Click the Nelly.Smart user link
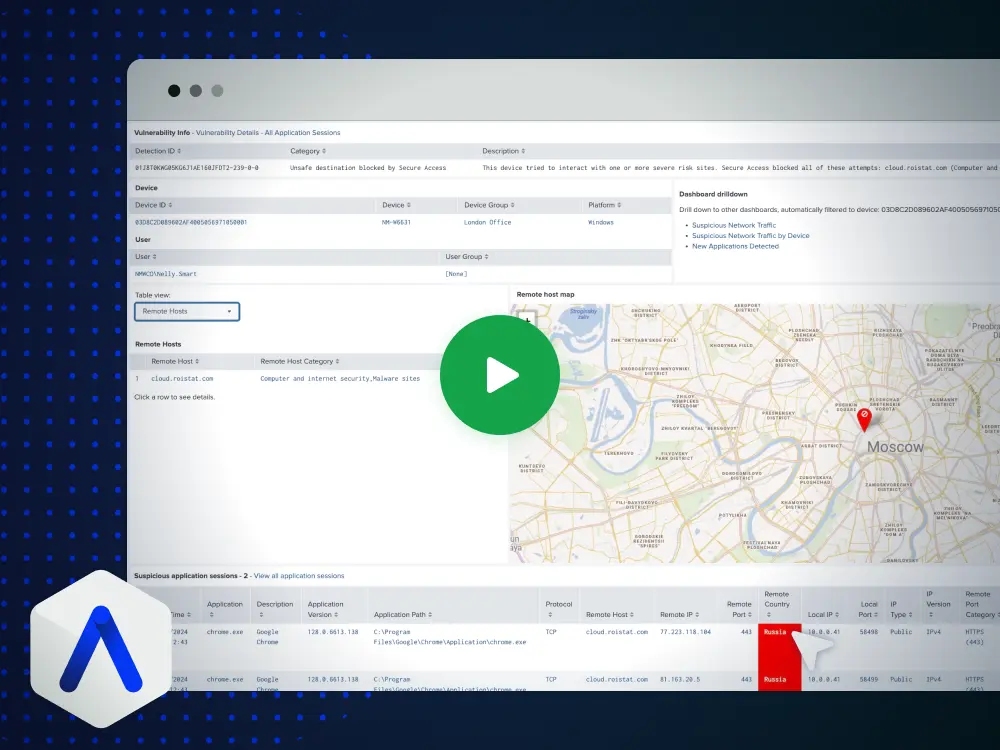This screenshot has width=1000, height=750. [x=166, y=274]
